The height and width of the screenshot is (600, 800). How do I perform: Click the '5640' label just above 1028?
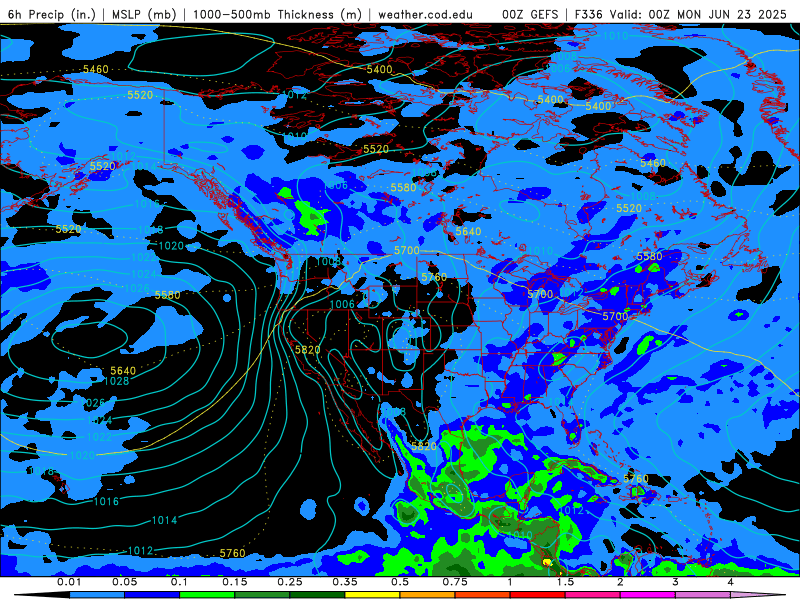point(123,371)
